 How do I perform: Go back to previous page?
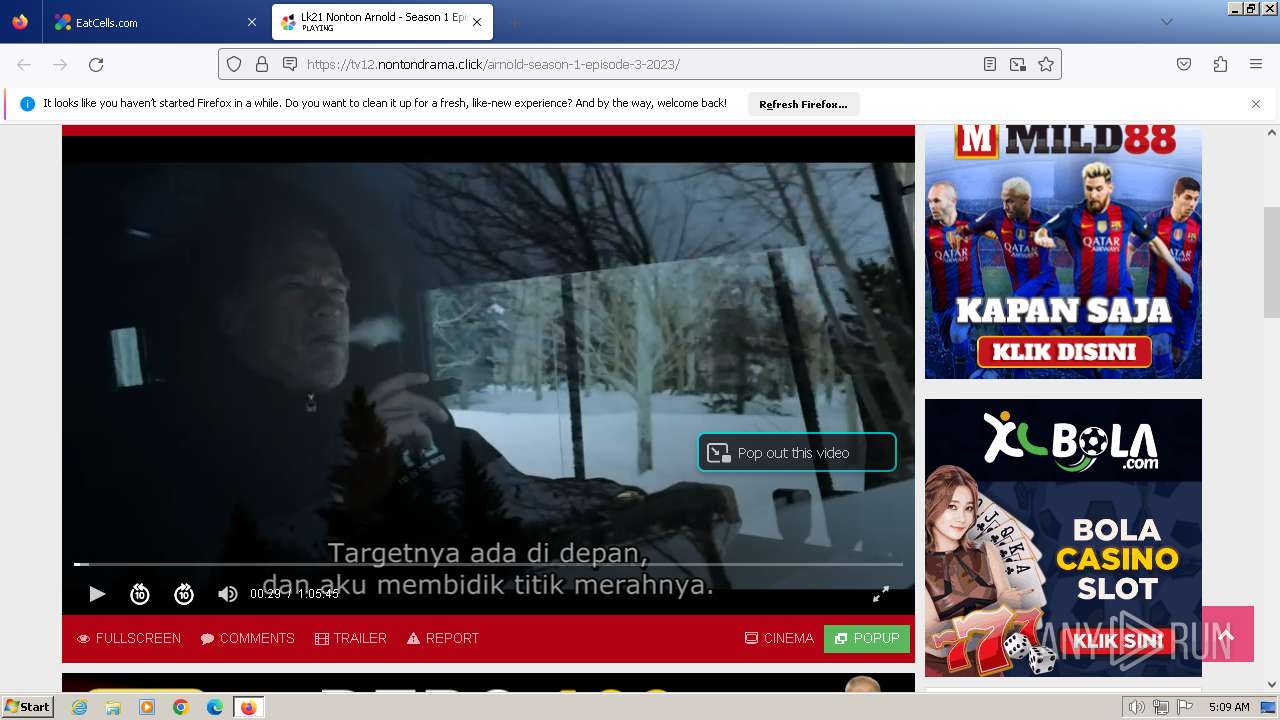click(24, 64)
